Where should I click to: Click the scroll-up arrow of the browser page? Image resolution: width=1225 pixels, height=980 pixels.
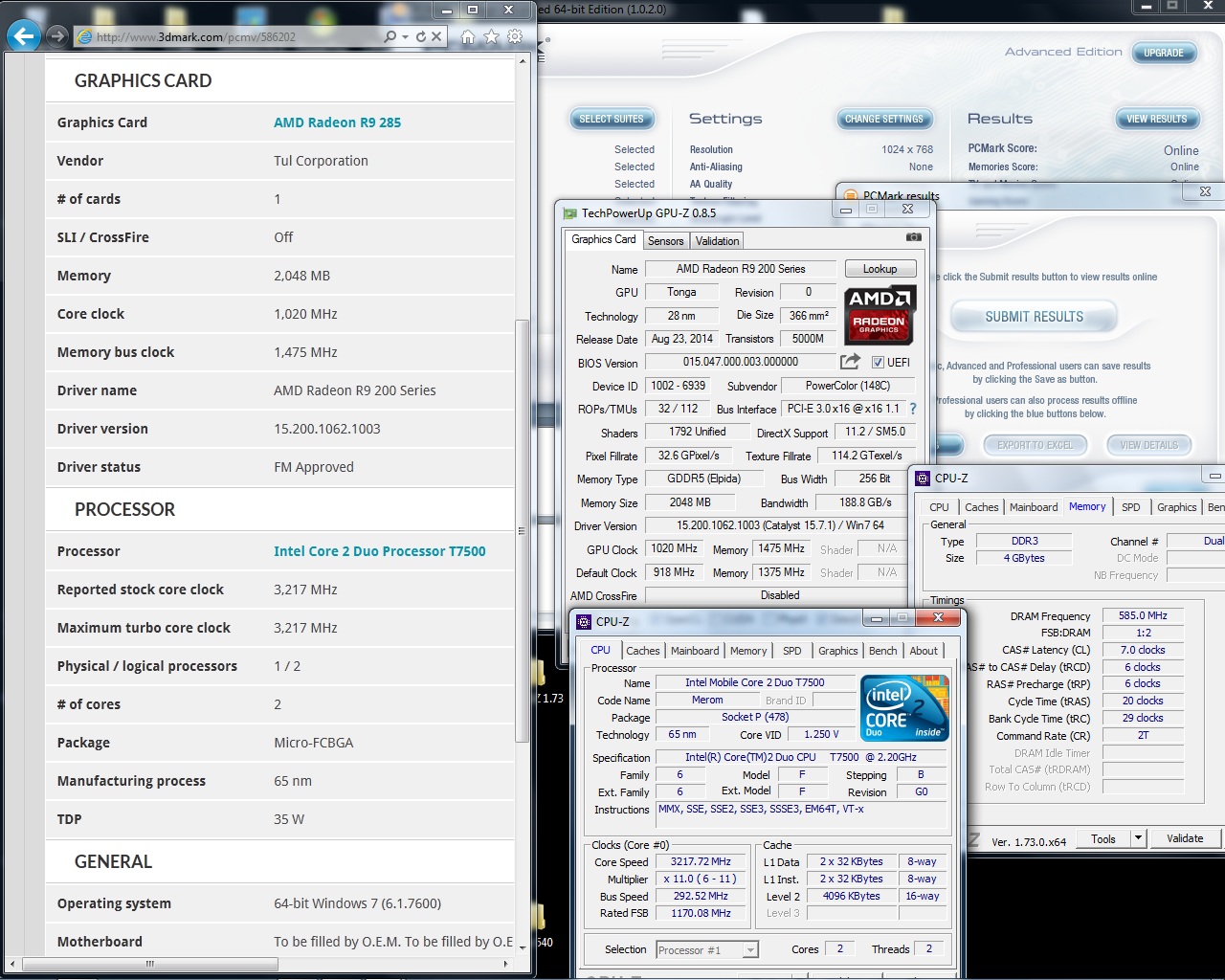(x=523, y=61)
